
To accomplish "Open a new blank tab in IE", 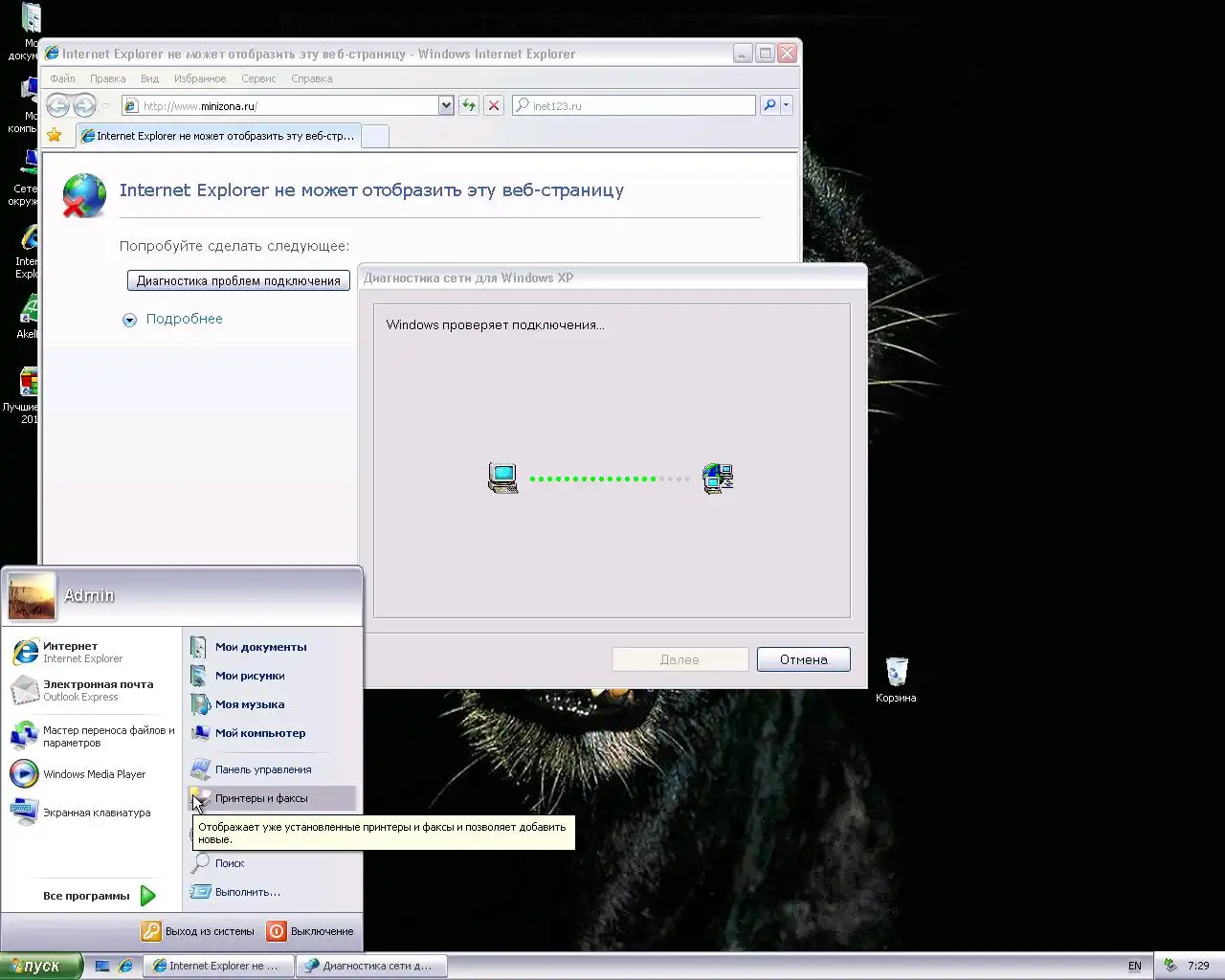I will (375, 137).
